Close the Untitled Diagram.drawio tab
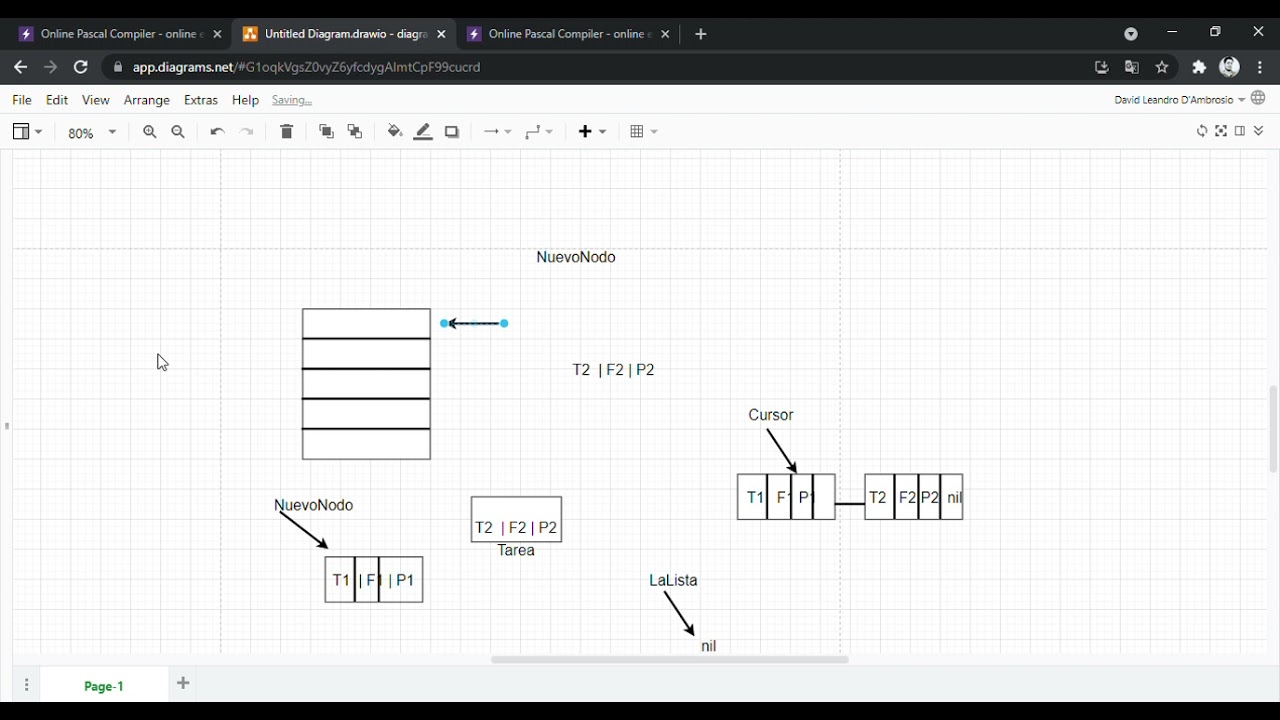This screenshot has height=720, width=1280. coord(442,34)
